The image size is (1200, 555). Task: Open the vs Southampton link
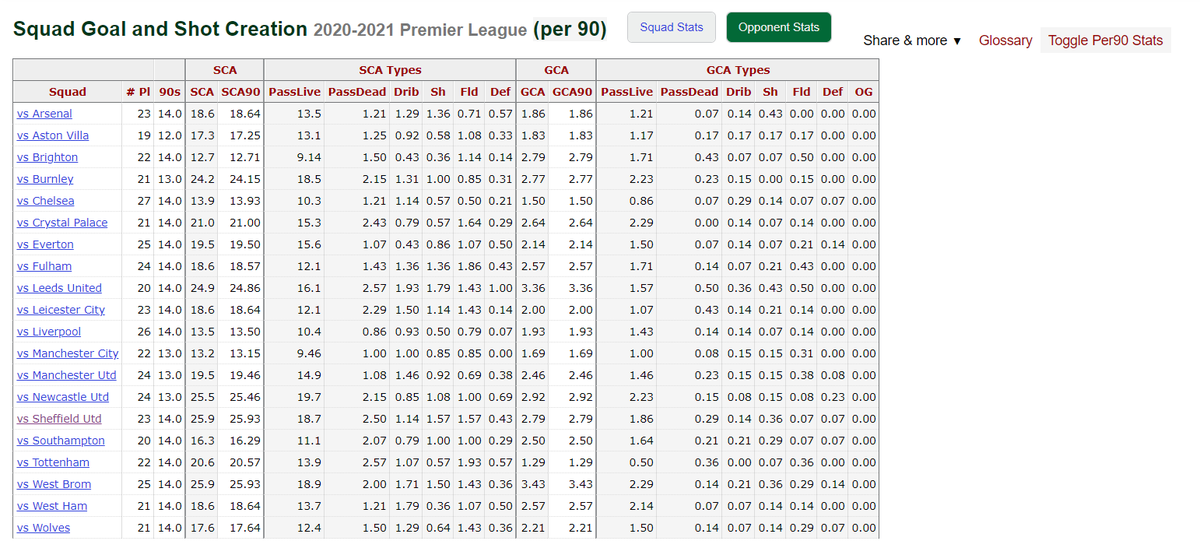[x=61, y=441]
